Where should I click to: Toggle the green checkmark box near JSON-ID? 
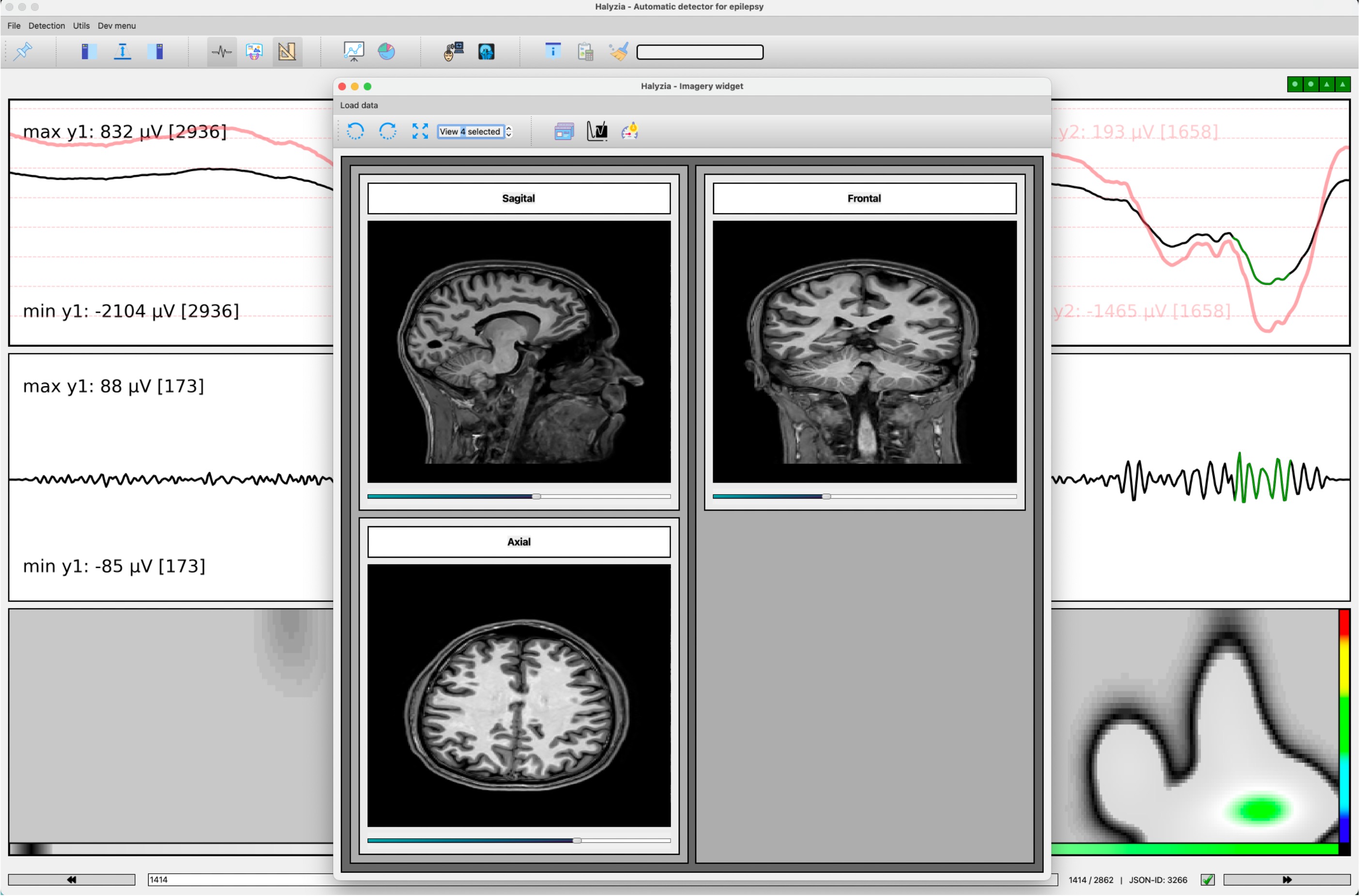click(x=1207, y=880)
